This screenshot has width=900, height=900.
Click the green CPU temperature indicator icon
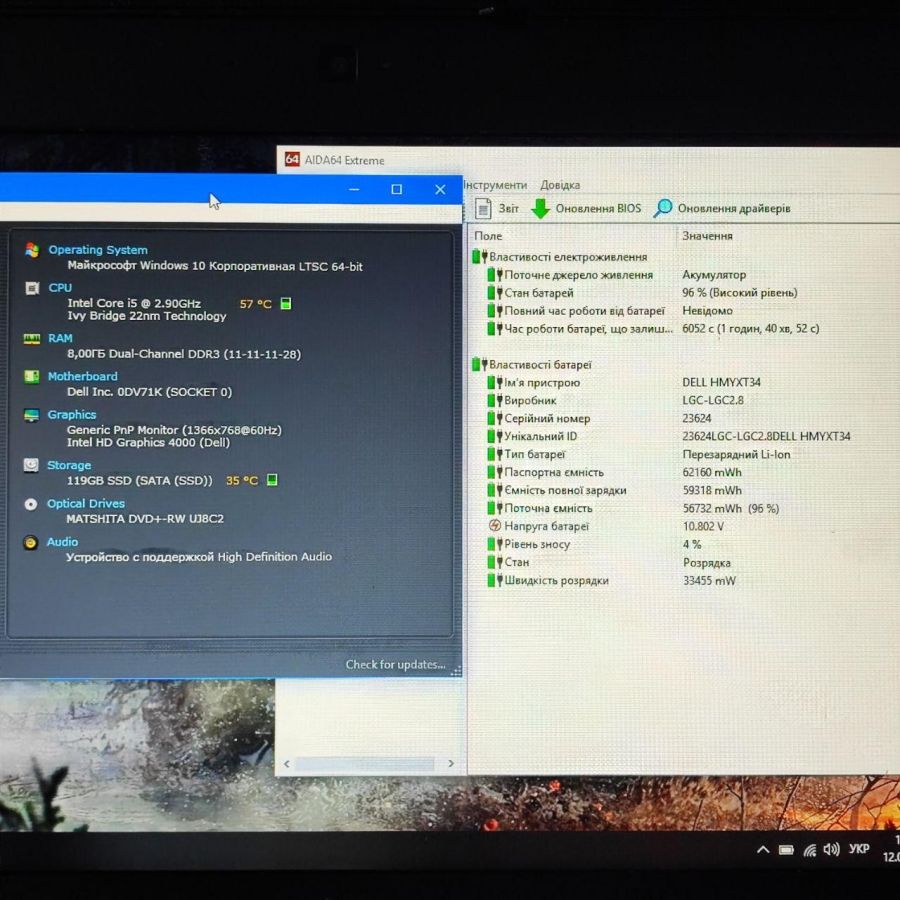[286, 303]
